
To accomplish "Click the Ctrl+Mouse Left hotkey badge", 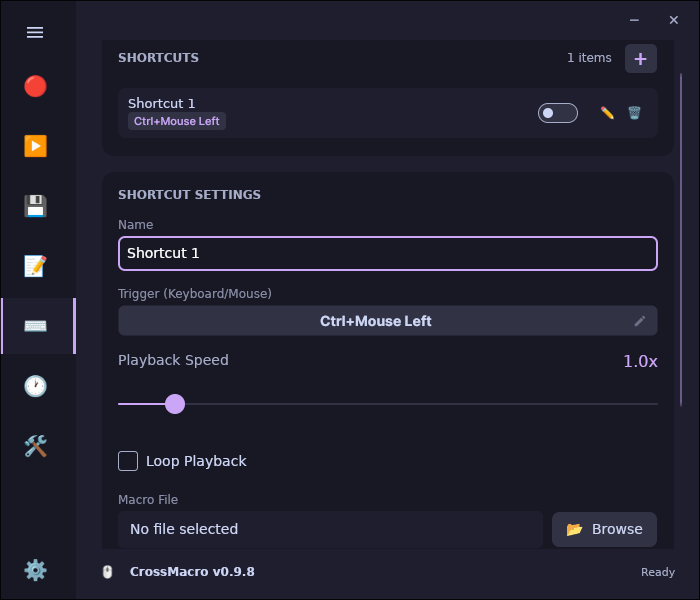I will [177, 121].
